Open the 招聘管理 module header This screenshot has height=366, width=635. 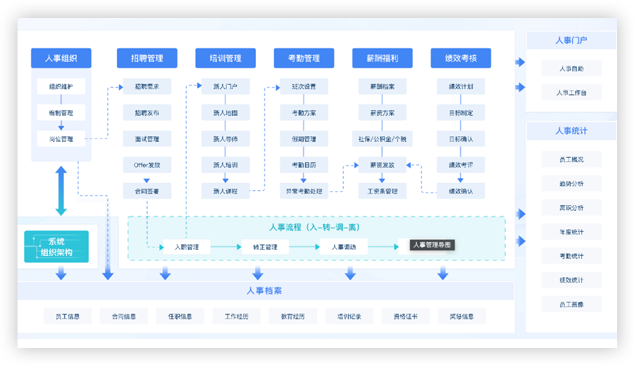(x=147, y=58)
